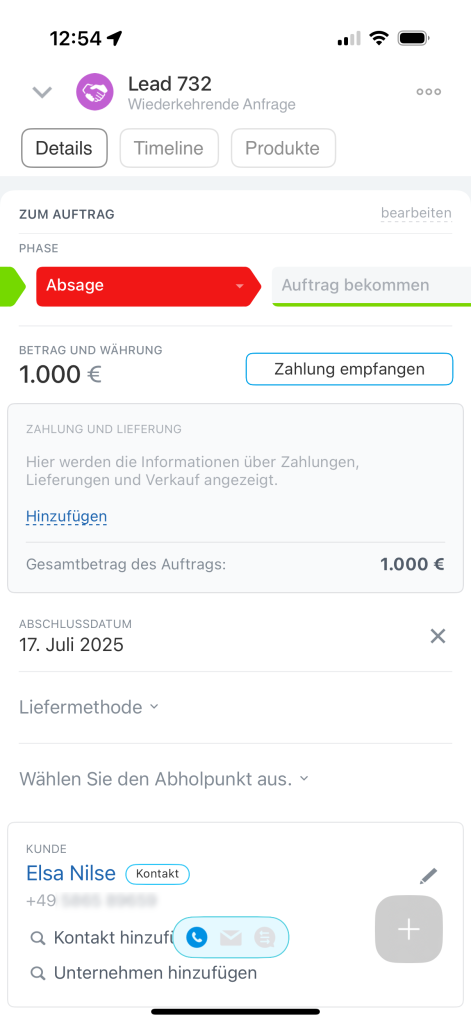The image size is (471, 1024).
Task: Tap the handshake lead icon
Action: (95, 92)
